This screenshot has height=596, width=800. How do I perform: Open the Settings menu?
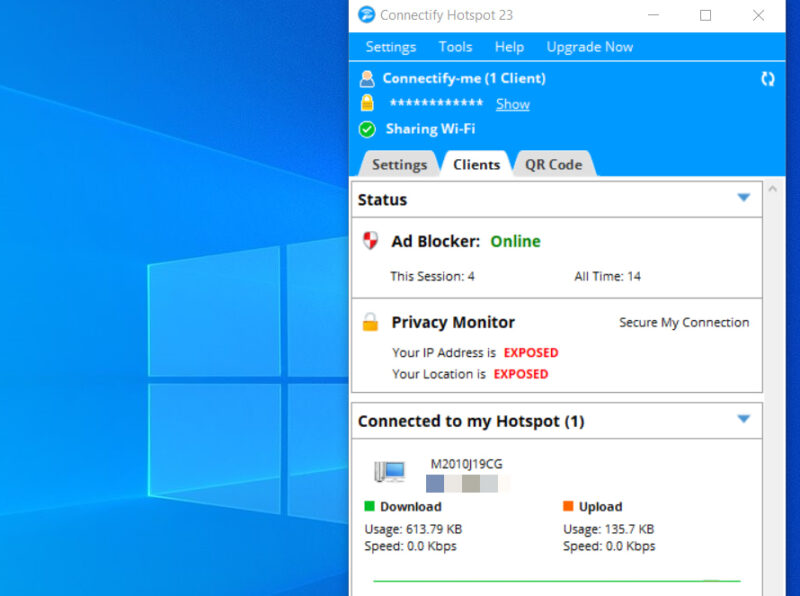point(391,47)
